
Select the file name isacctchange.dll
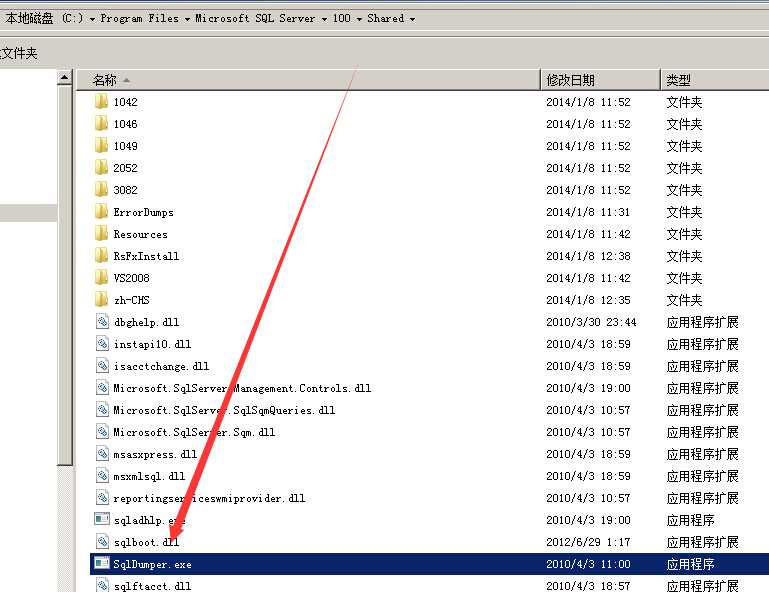pyautogui.click(x=161, y=366)
